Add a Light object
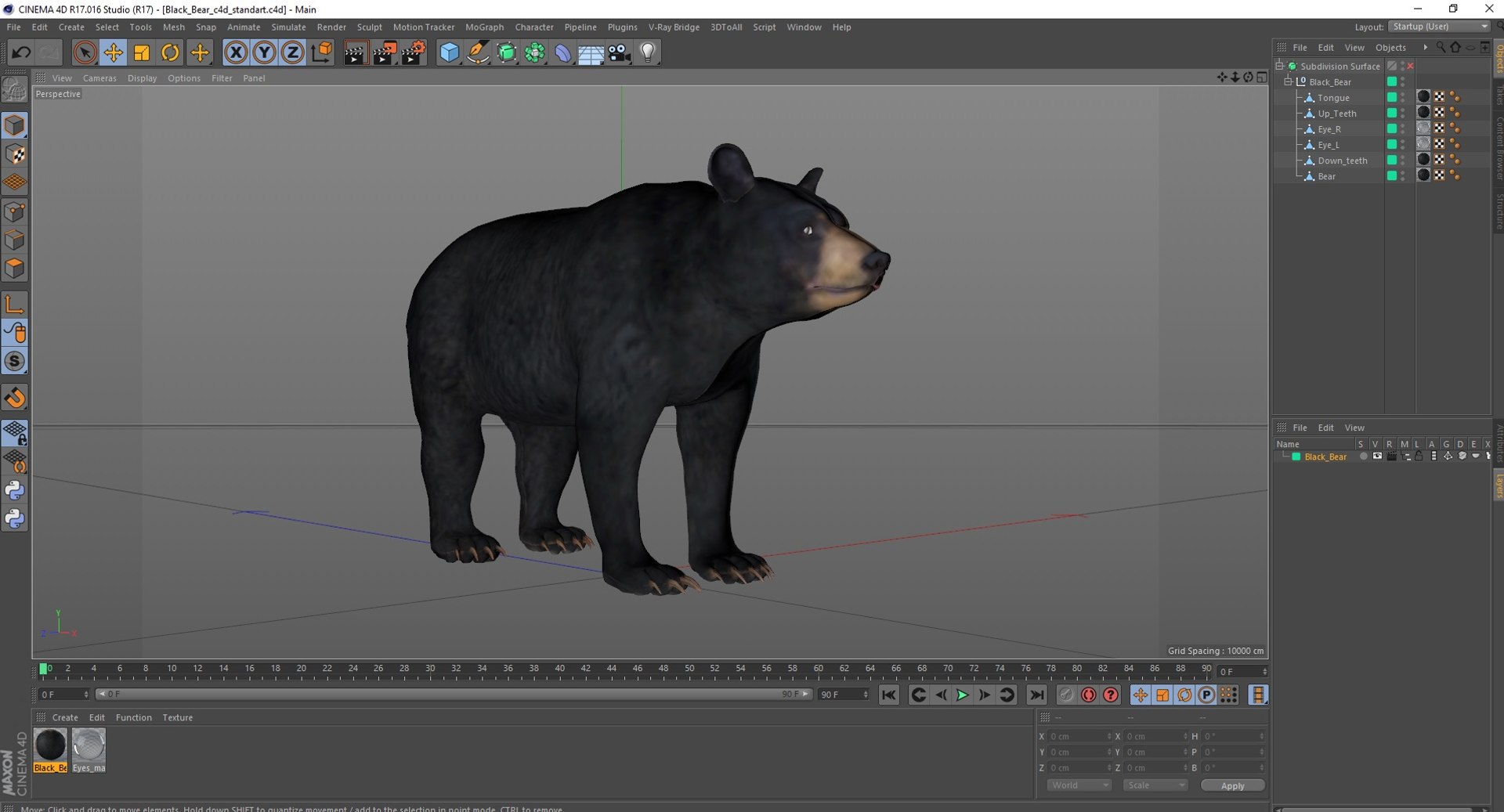 648,52
